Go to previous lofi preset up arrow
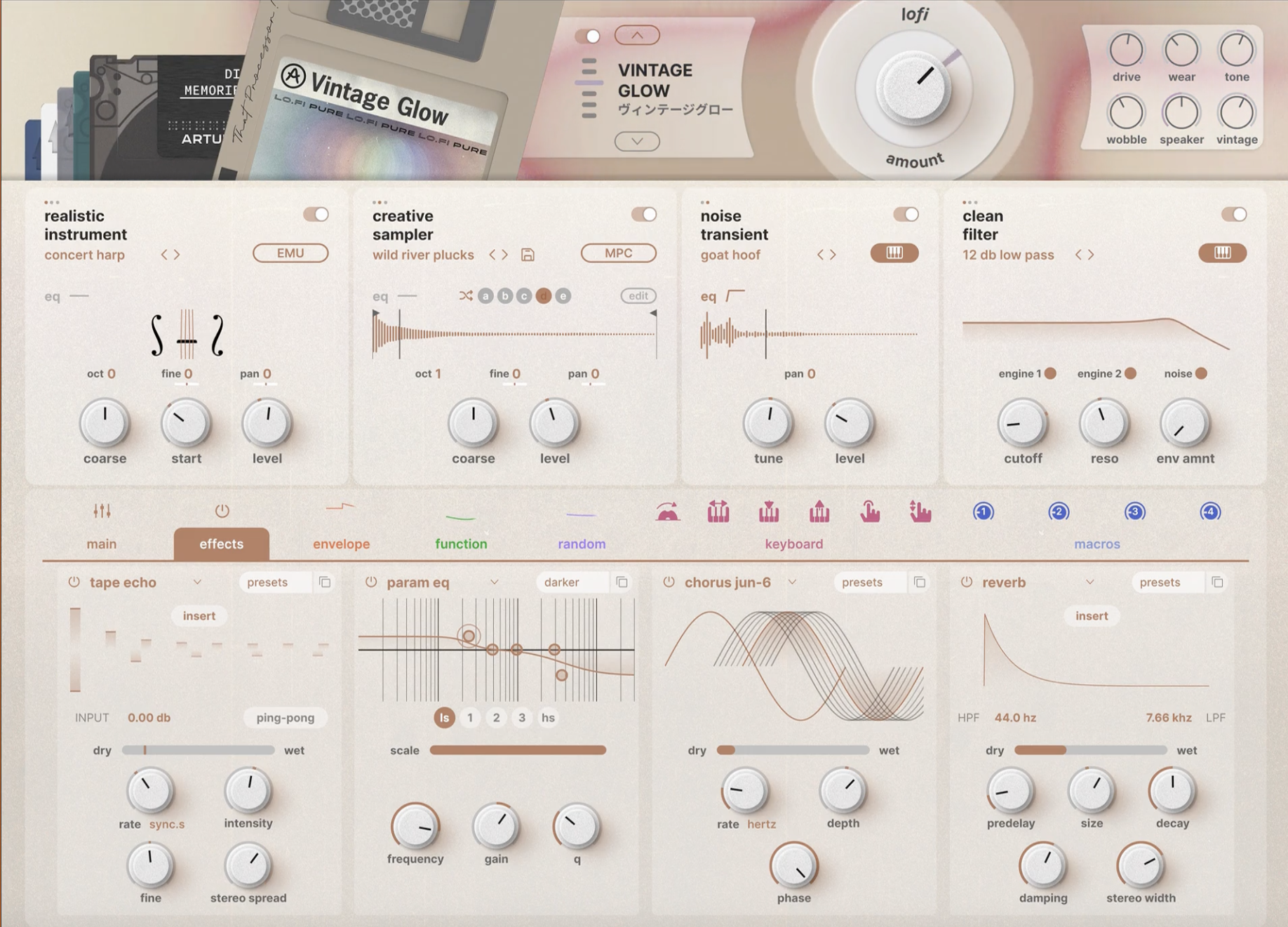 click(637, 35)
